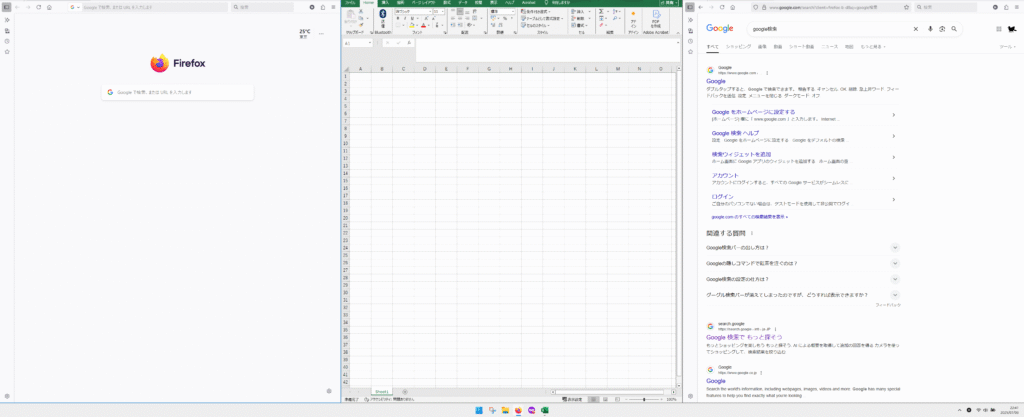The width and height of the screenshot is (1024, 417).
Task: Open the Google apps grid icon
Action: tap(999, 29)
